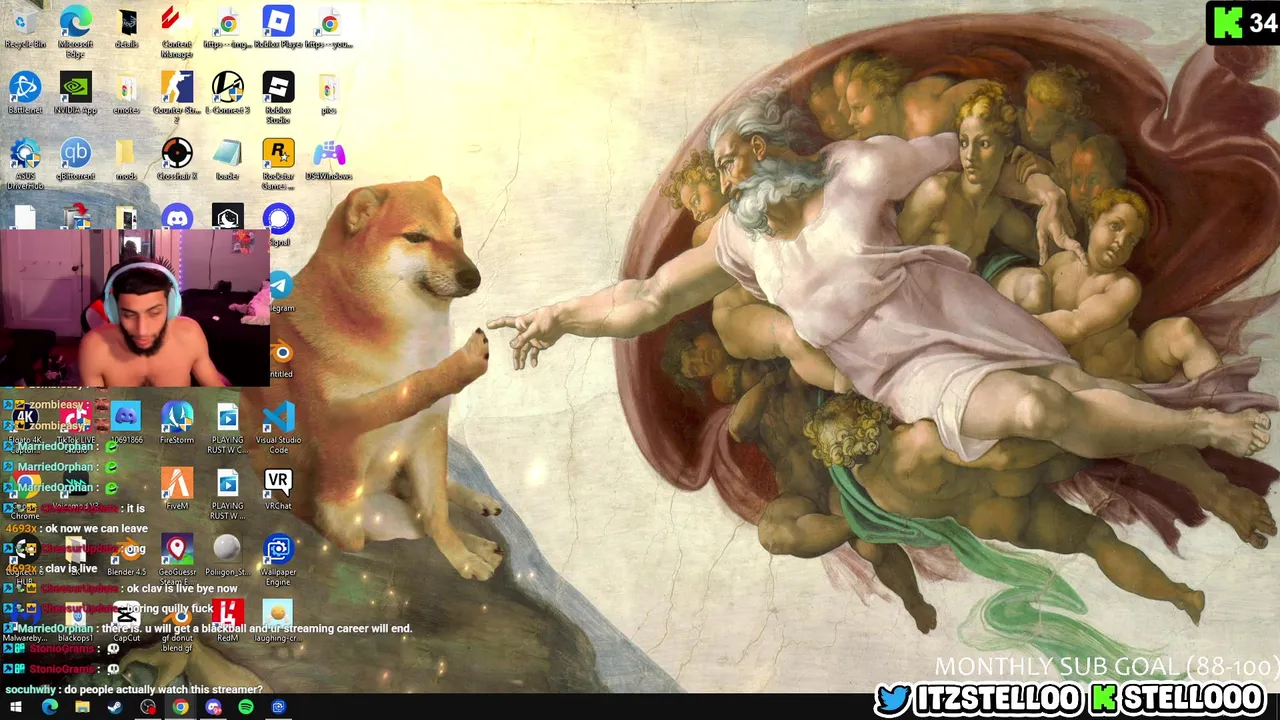The height and width of the screenshot is (720, 1280).
Task: Select the 'loader' notepad file
Action: coord(228,160)
